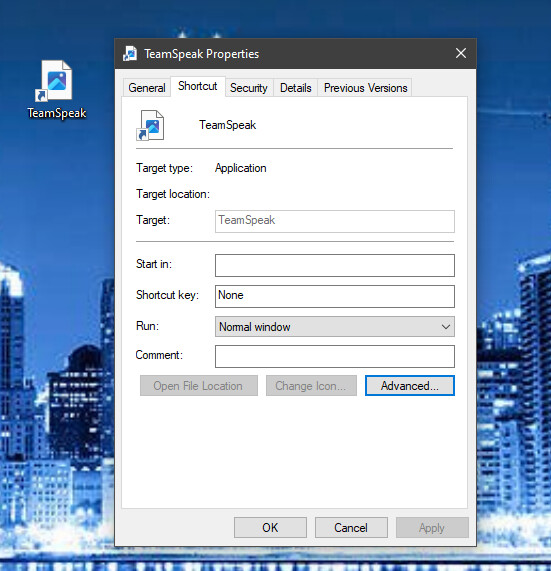Click the disabled Open File Location button
The image size is (551, 571).
pos(199,386)
